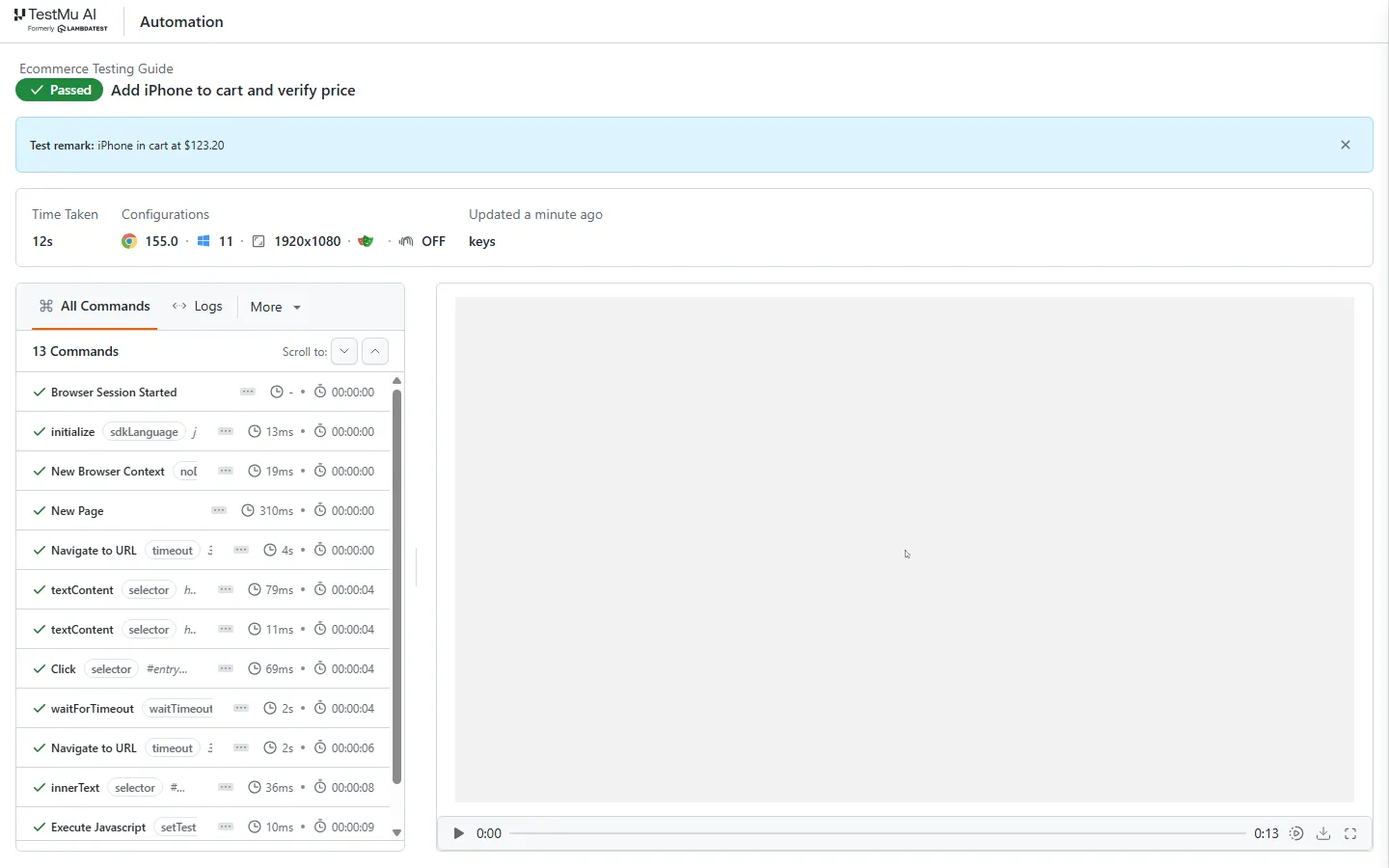
Task: Select the Click selector #entry command row
Action: tap(203, 668)
